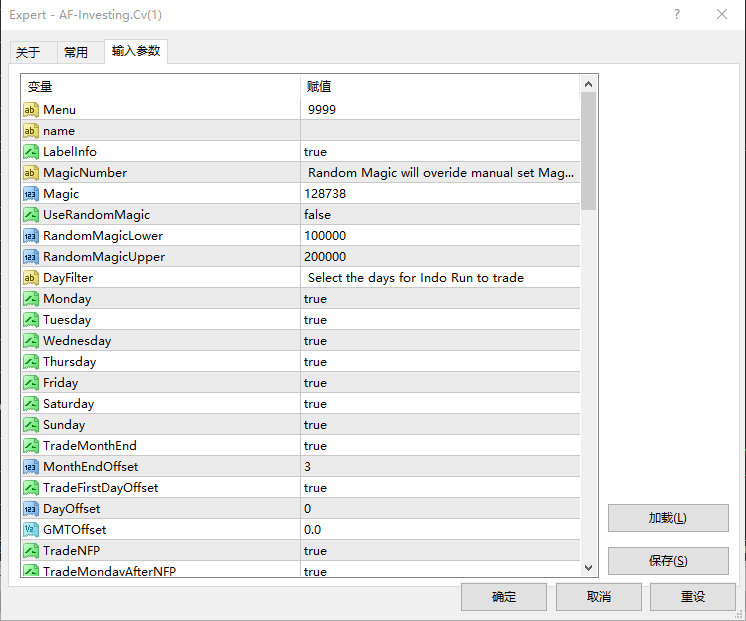
Task: Click the integer icon beside Magic
Action: [31, 193]
